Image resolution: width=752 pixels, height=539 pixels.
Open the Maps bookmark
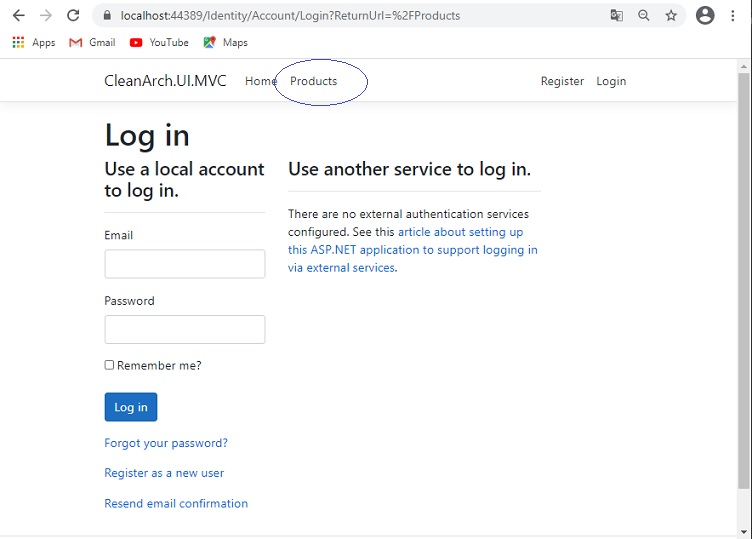[225, 43]
